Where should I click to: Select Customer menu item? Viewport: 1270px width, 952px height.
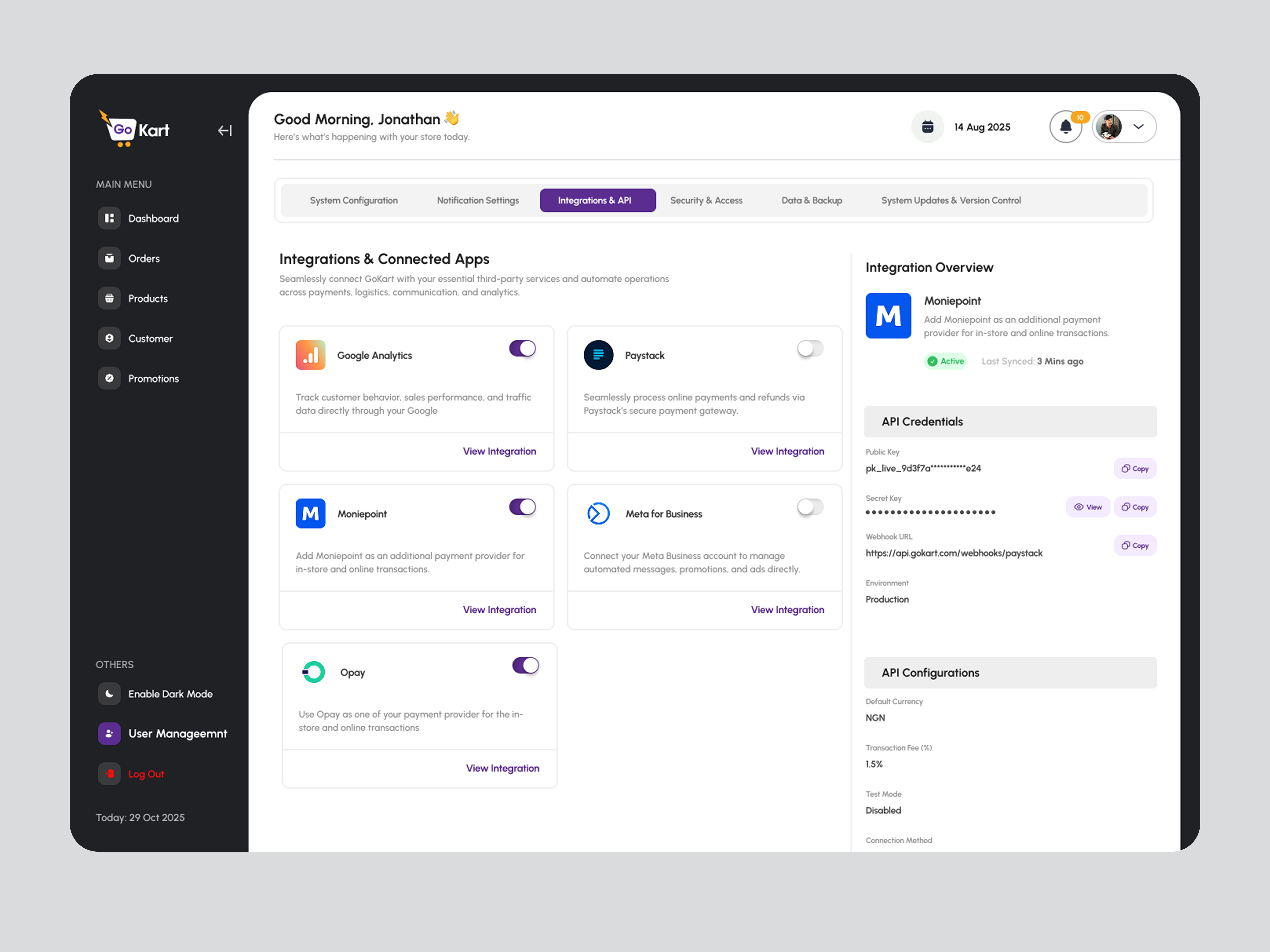(135, 339)
